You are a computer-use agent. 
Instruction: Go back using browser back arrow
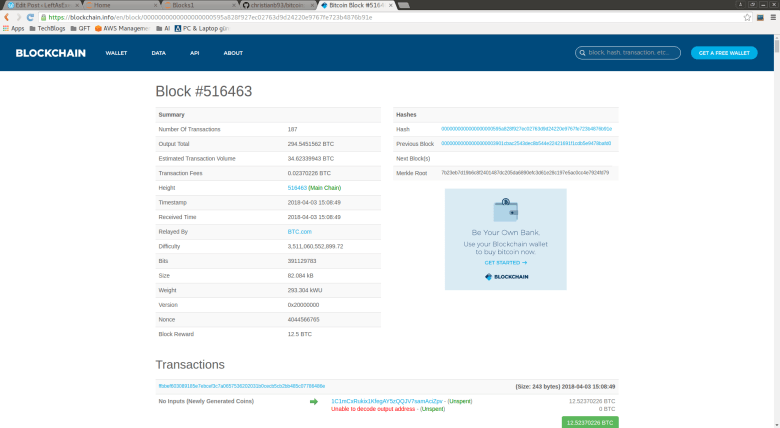coord(6,17)
